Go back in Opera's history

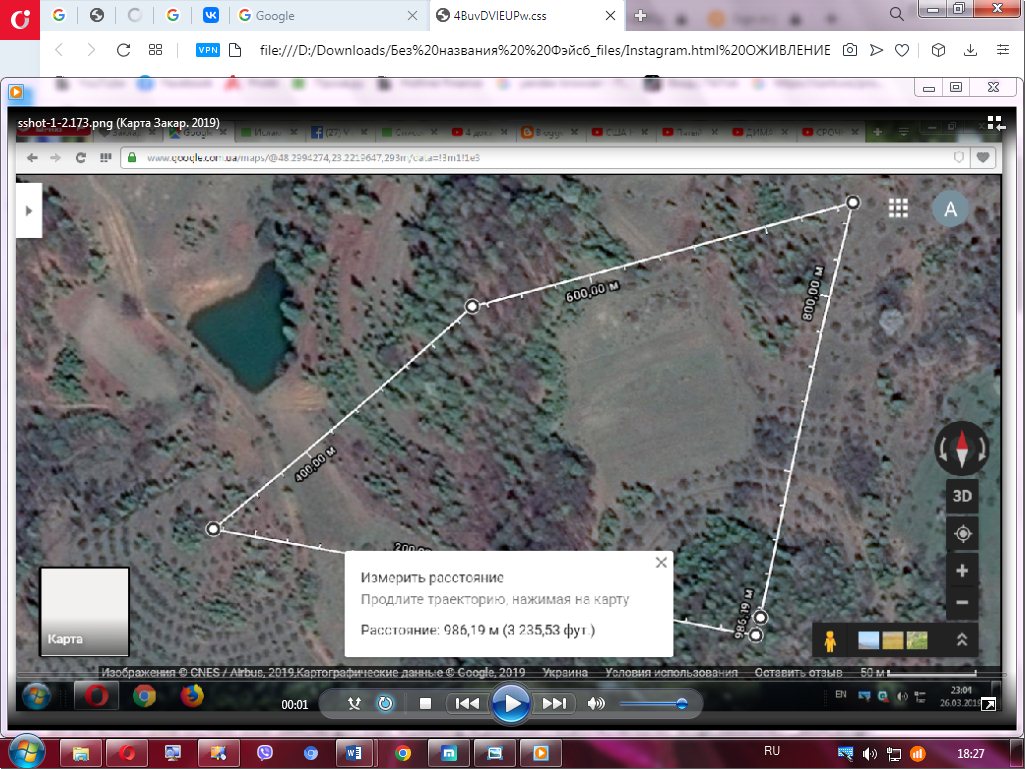[x=59, y=50]
